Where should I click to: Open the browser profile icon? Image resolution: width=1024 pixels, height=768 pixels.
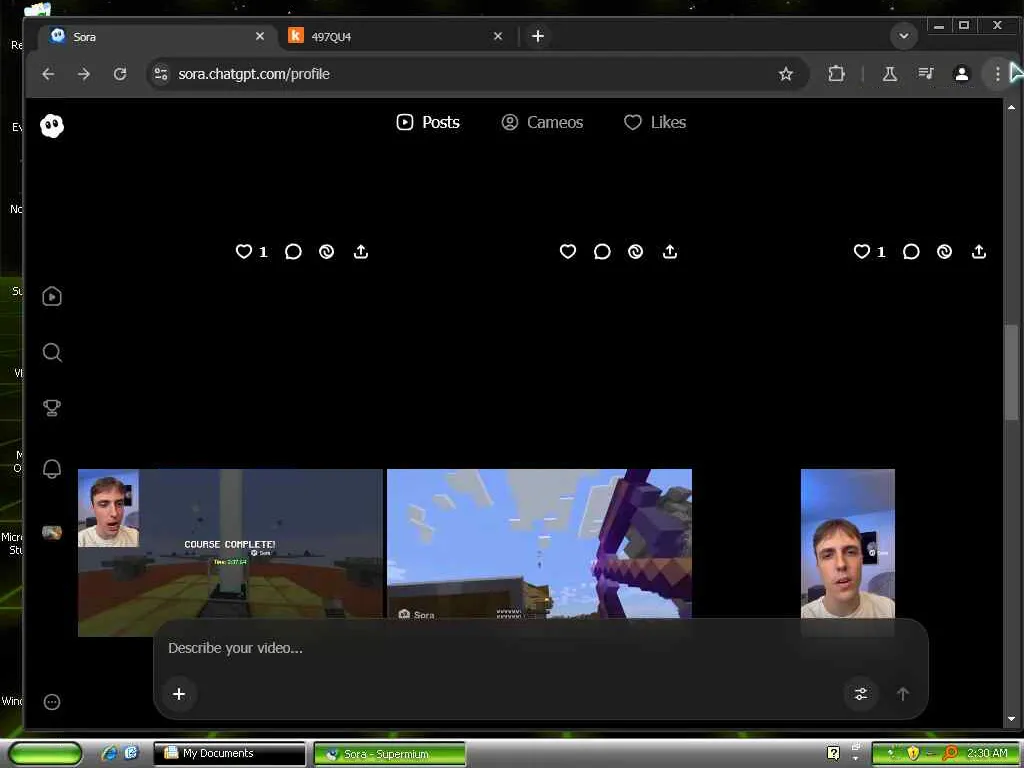coord(961,74)
